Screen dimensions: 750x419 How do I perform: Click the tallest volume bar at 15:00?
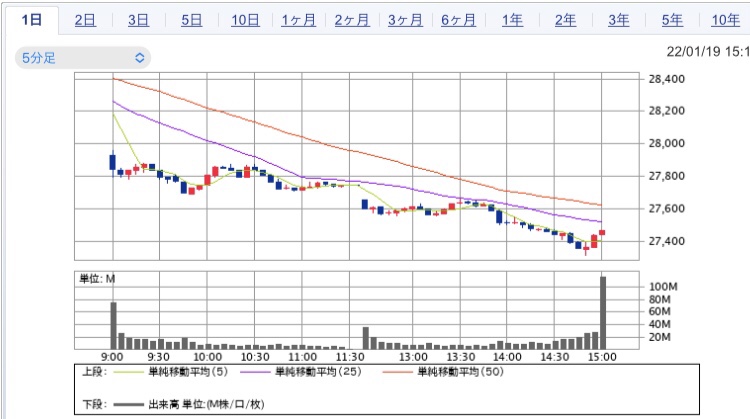pyautogui.click(x=603, y=313)
